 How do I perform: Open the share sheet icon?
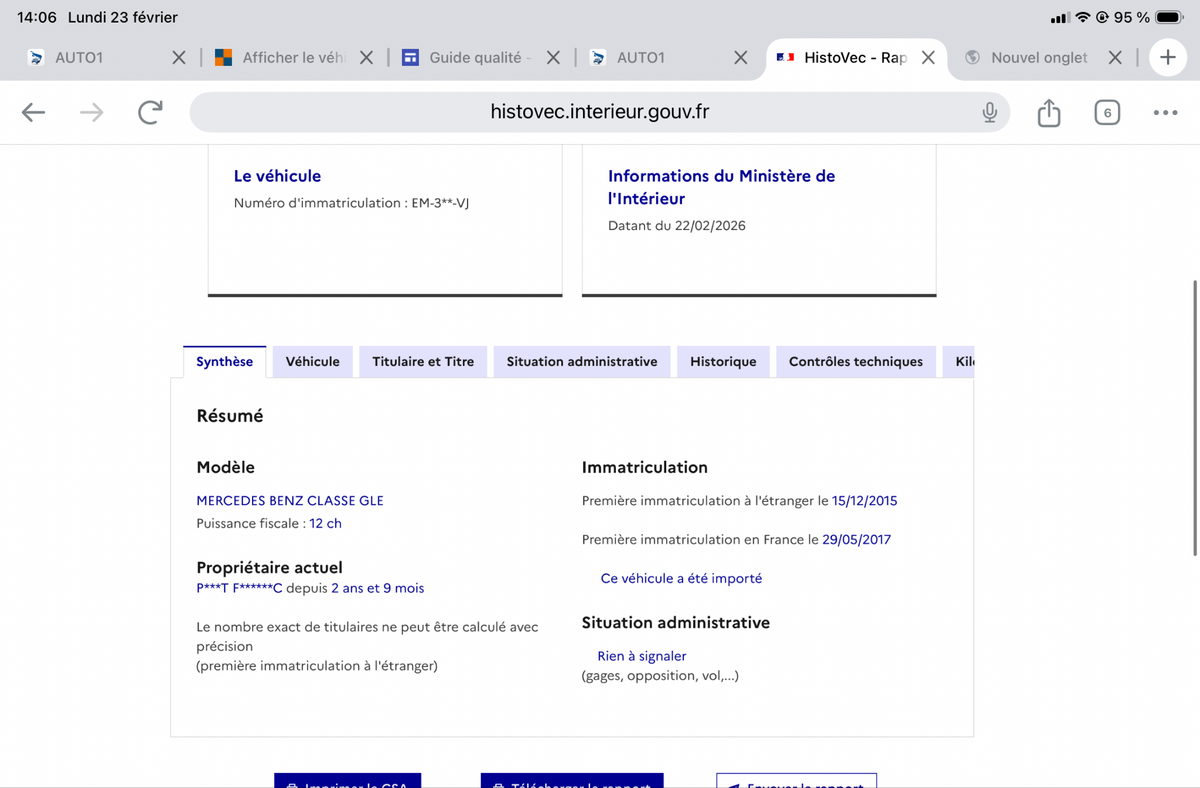click(x=1048, y=113)
